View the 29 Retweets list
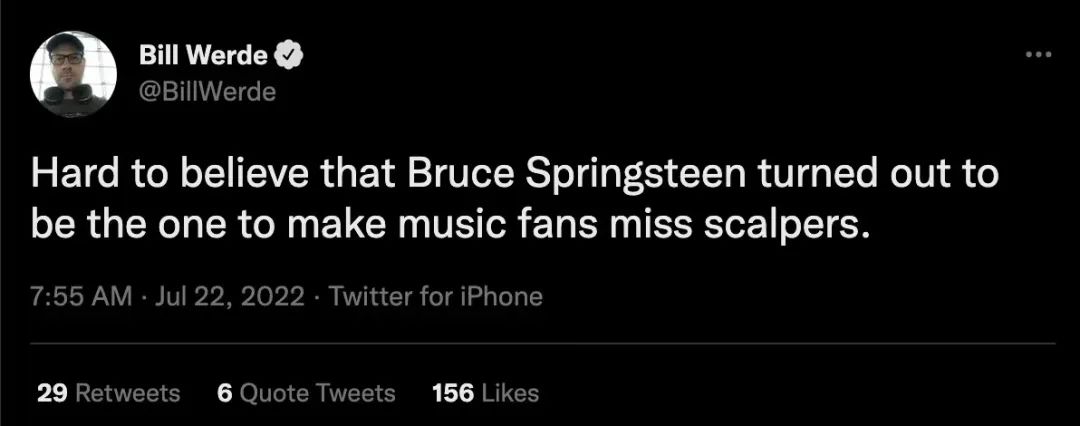This screenshot has height=426, width=1080. coord(108,393)
